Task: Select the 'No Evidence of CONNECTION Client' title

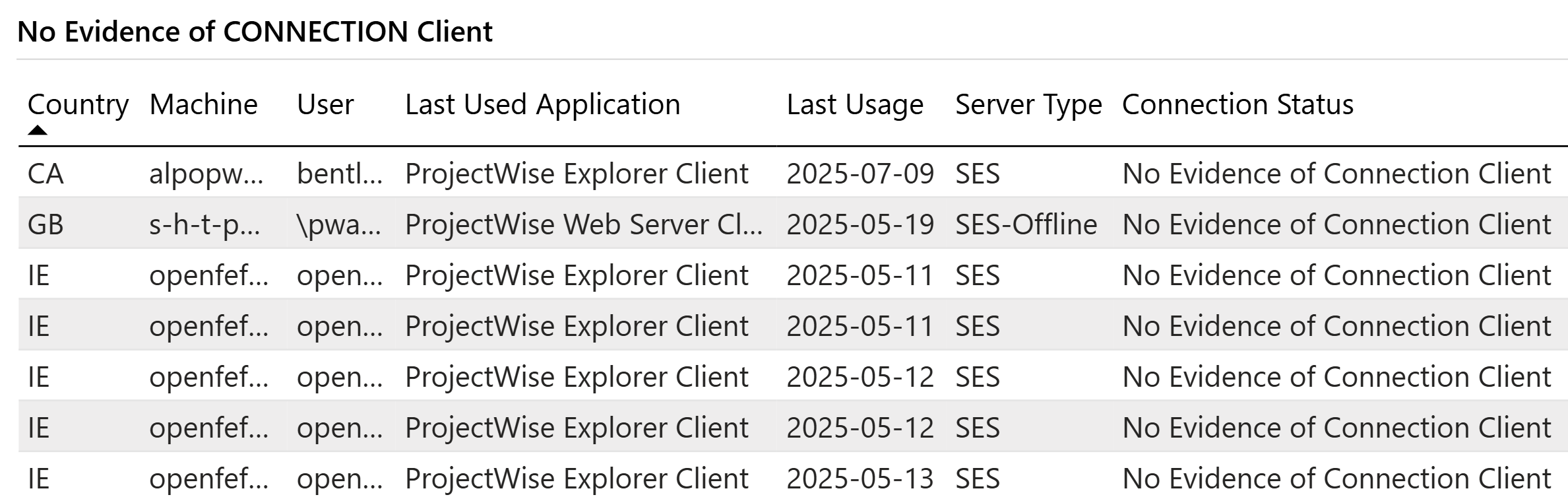Action: [255, 32]
